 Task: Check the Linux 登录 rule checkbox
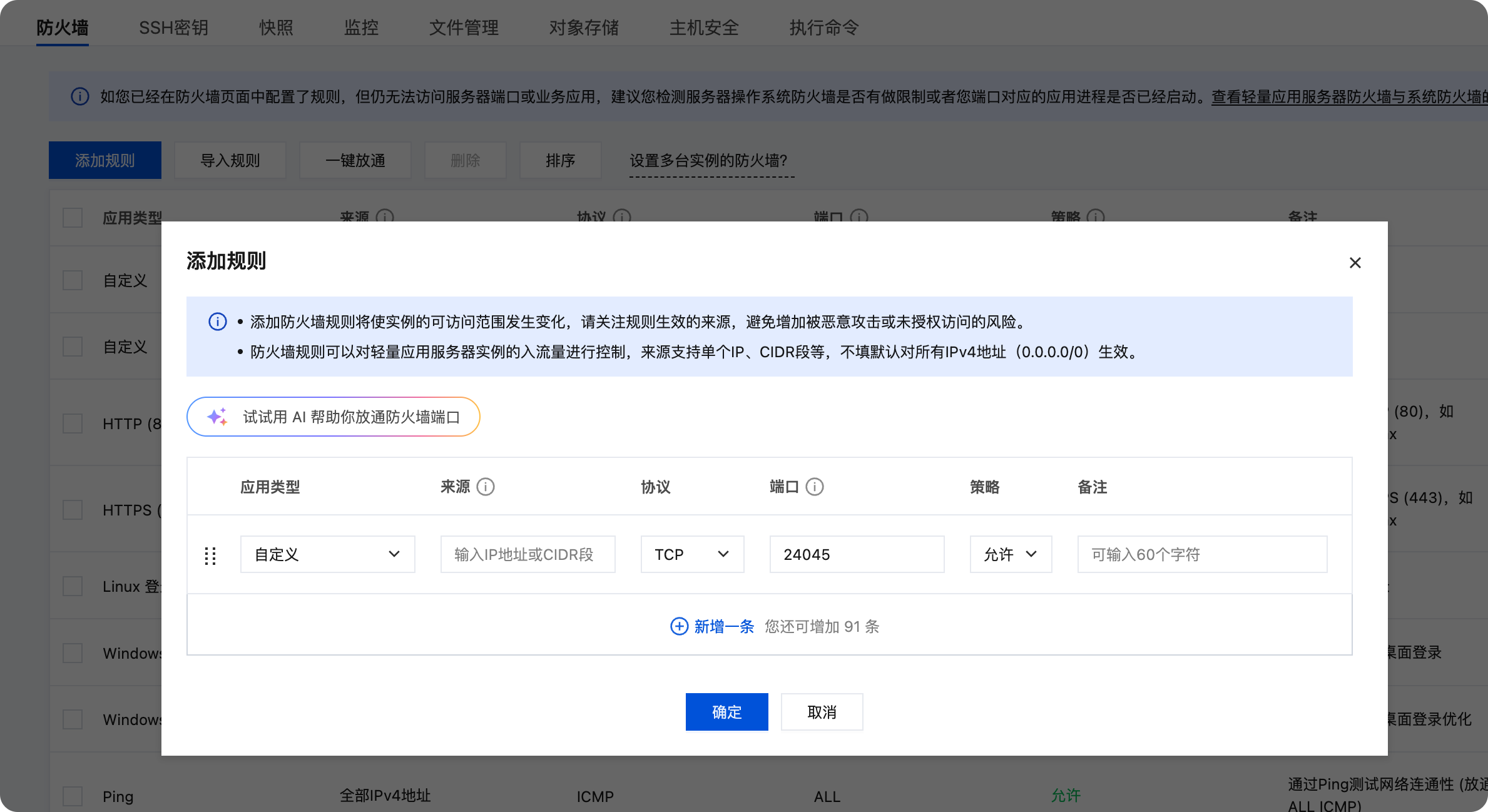[x=73, y=586]
